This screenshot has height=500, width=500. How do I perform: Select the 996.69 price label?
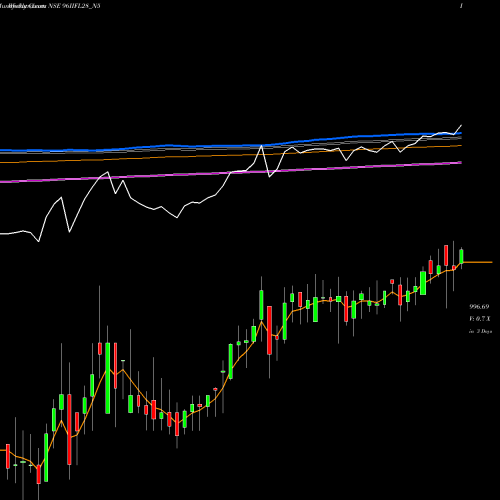pyautogui.click(x=479, y=307)
